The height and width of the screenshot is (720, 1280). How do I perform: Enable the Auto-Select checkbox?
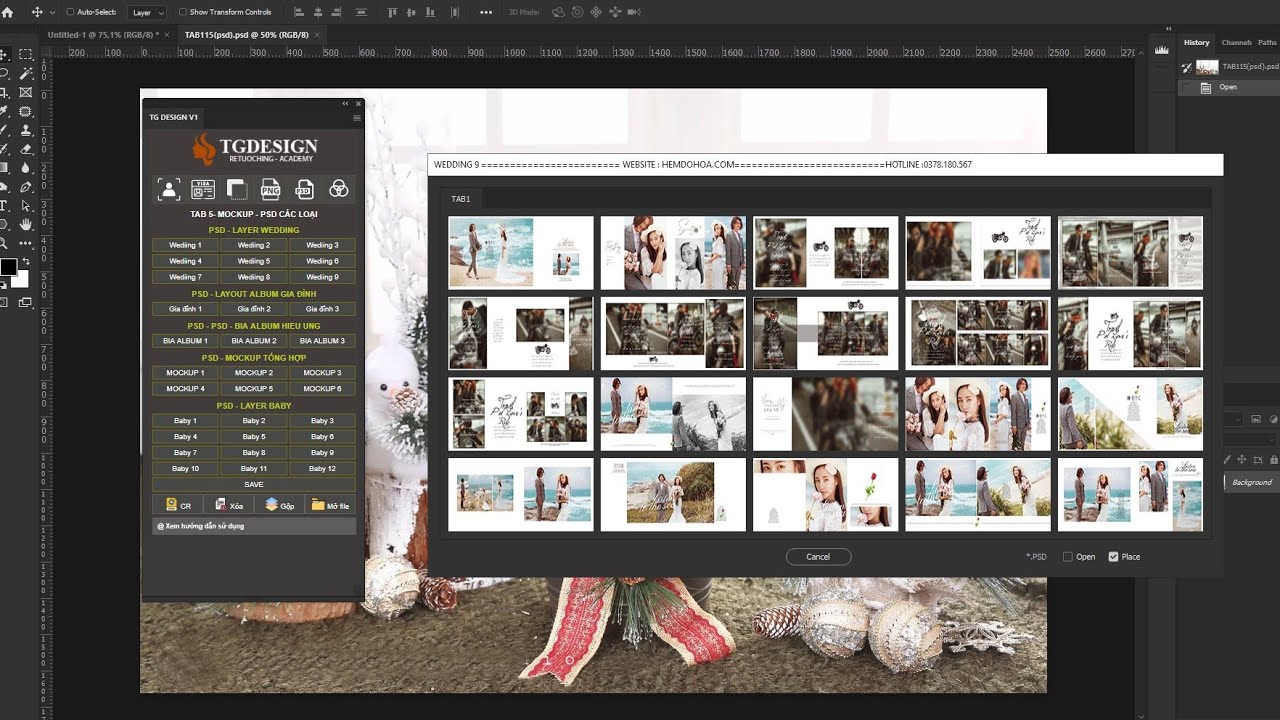point(70,12)
